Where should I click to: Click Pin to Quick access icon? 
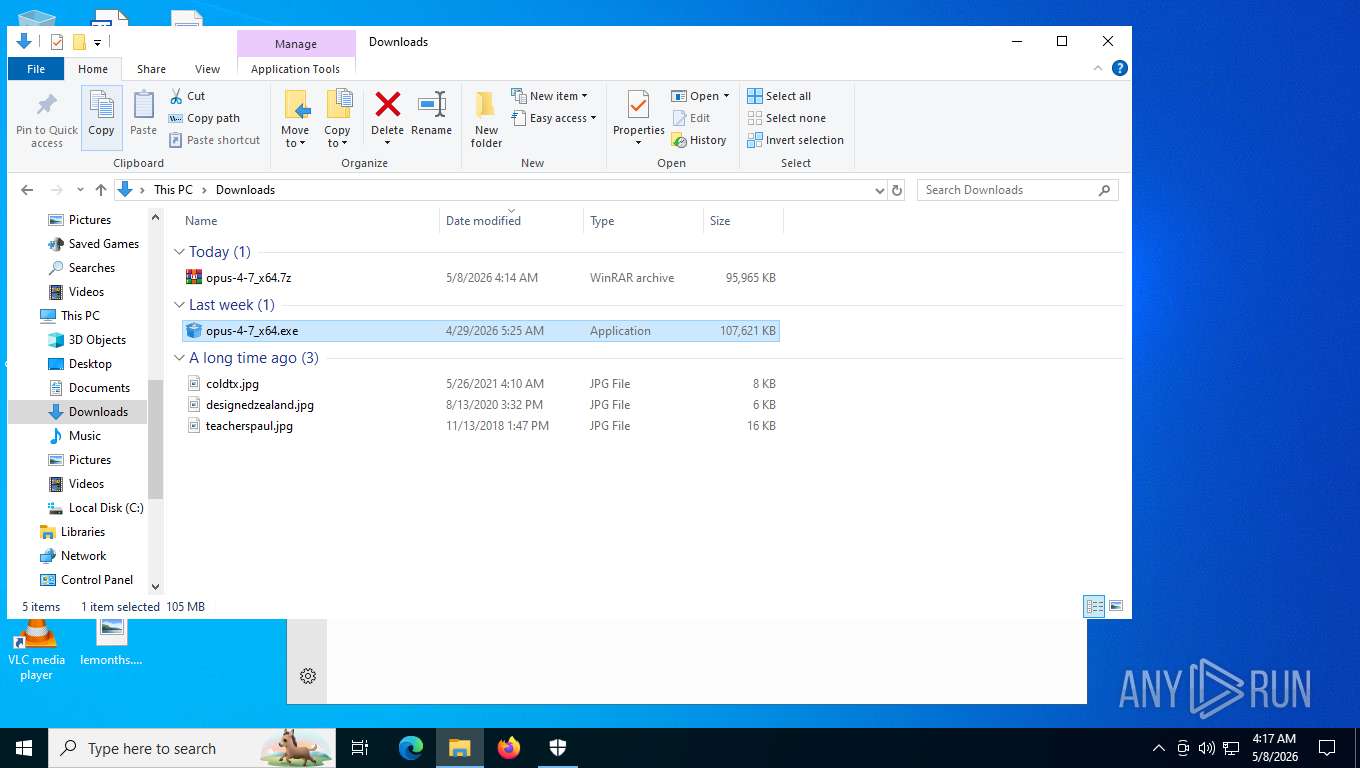click(x=46, y=105)
